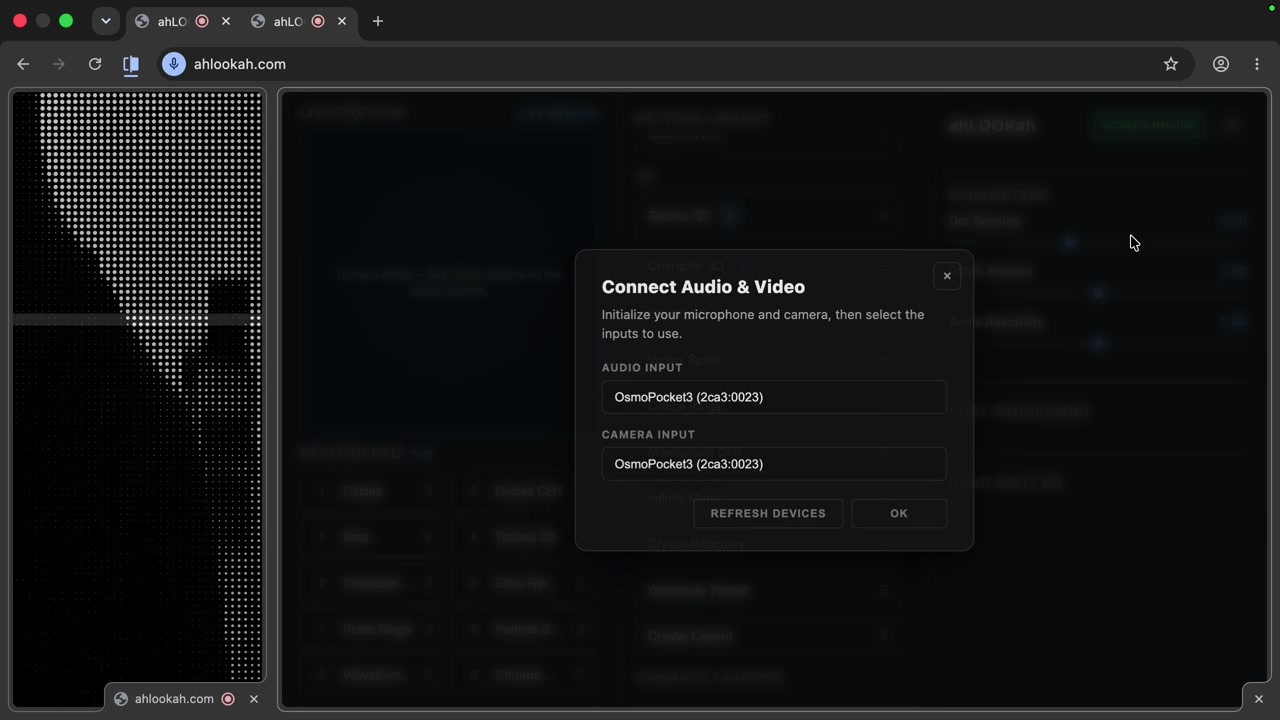This screenshot has height=720, width=1280.
Task: Close the right split pane at bottom corner
Action: (x=1259, y=699)
